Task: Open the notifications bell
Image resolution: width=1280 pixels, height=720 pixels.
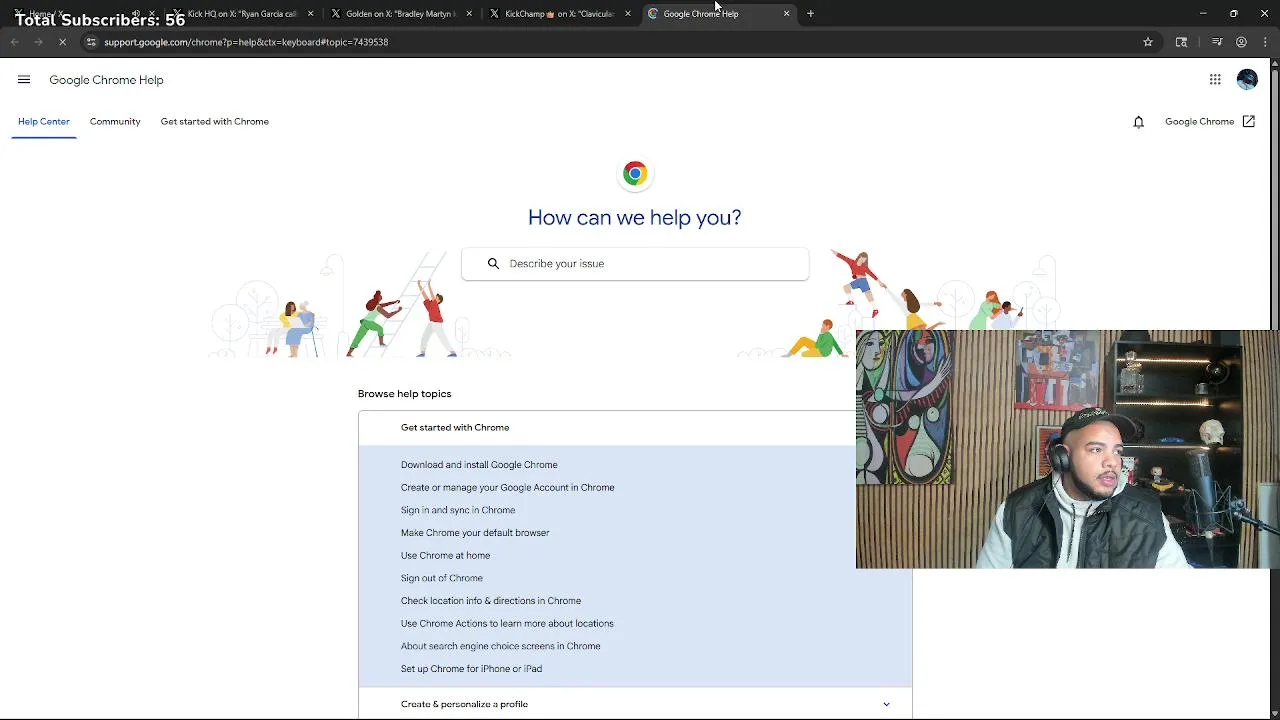Action: tap(1138, 122)
